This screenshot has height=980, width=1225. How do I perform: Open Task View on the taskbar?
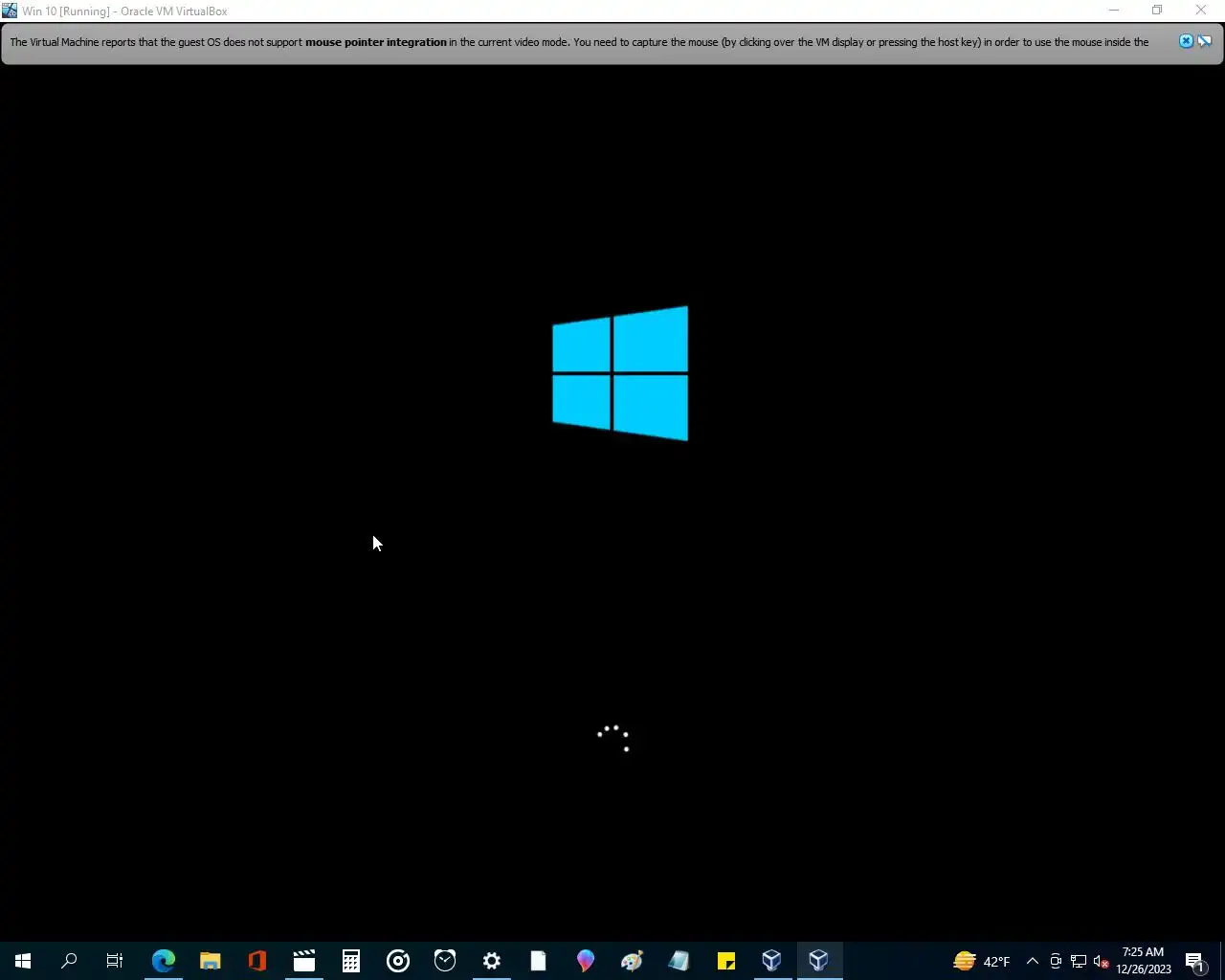coord(115,961)
